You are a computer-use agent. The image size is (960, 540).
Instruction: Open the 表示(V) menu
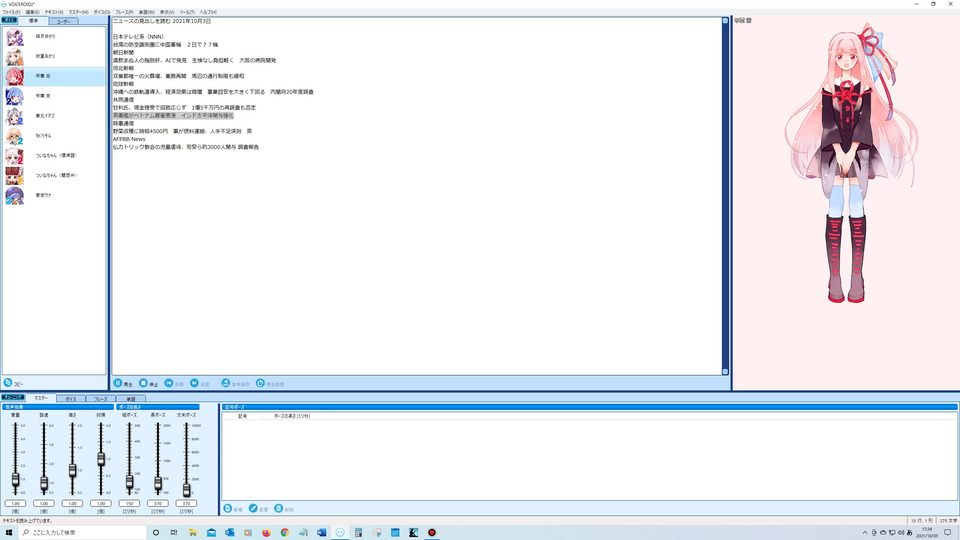[x=167, y=12]
